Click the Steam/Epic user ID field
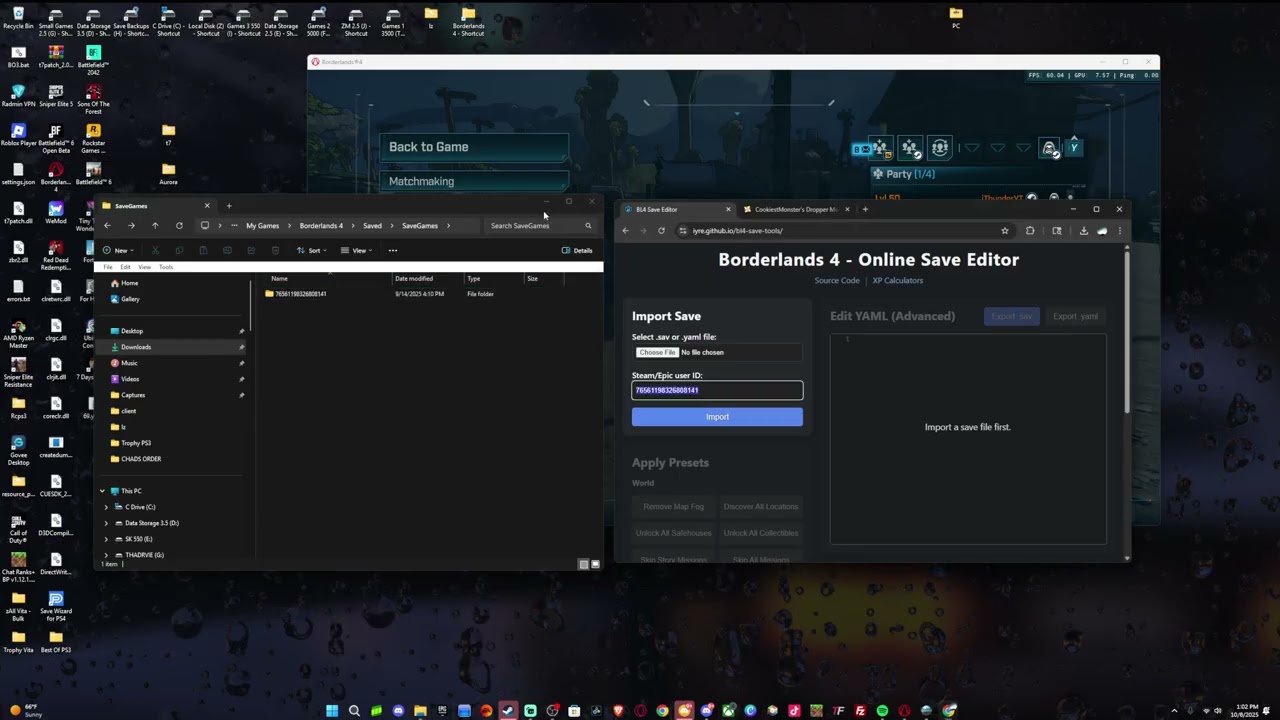This screenshot has width=1280, height=720. pos(717,390)
